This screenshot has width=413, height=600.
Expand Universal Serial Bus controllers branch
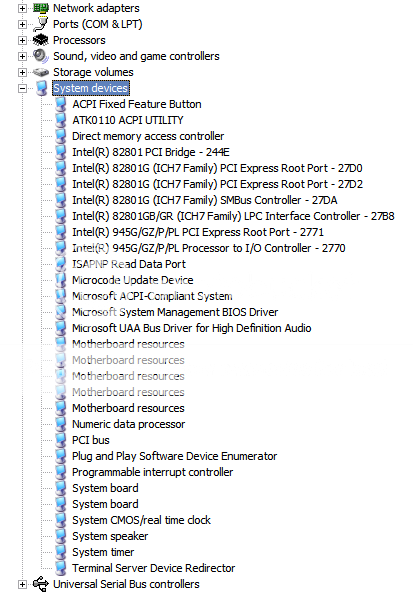[22, 584]
